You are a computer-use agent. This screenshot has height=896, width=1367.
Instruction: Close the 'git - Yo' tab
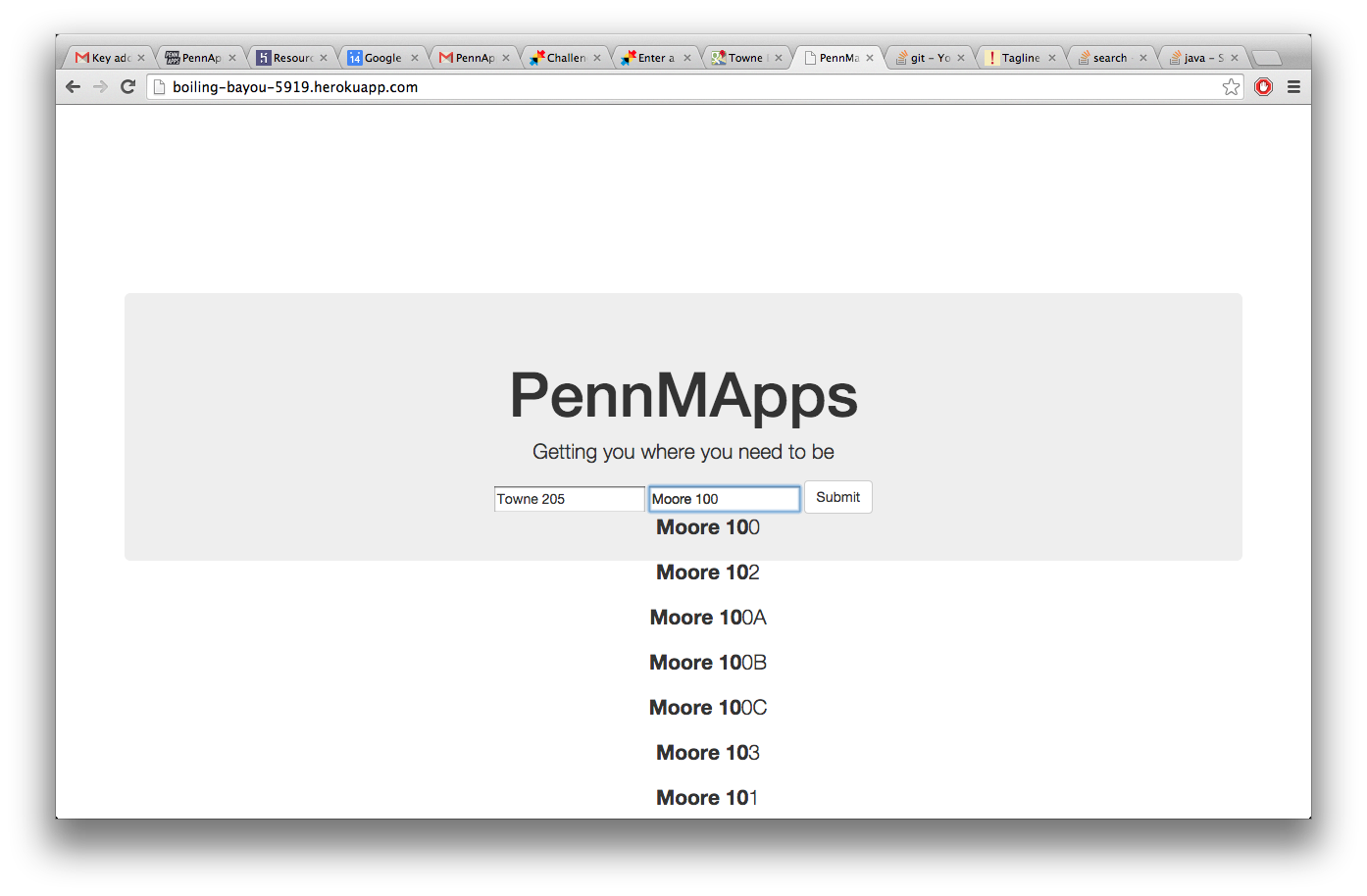coord(961,58)
